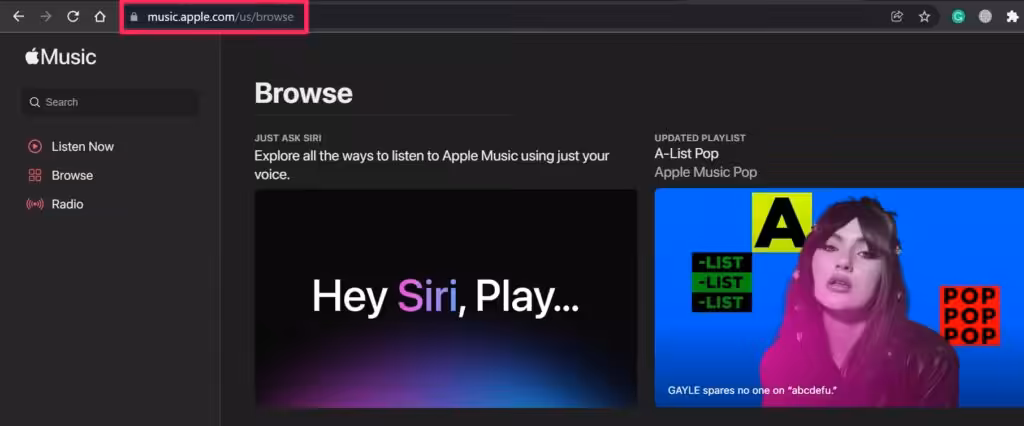Open the Extensions puzzle piece icon

(x=1012, y=17)
